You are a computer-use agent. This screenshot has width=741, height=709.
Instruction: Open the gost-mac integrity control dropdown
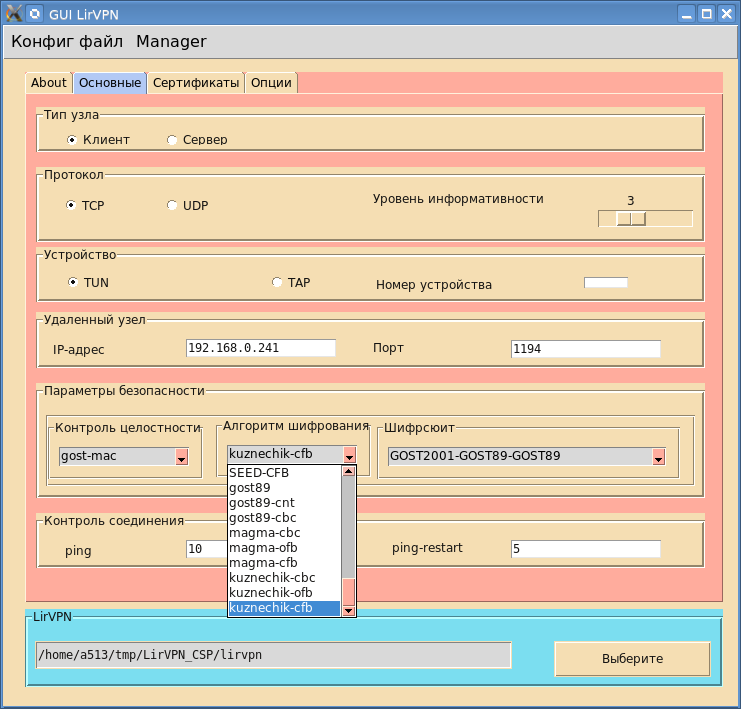[x=182, y=457]
